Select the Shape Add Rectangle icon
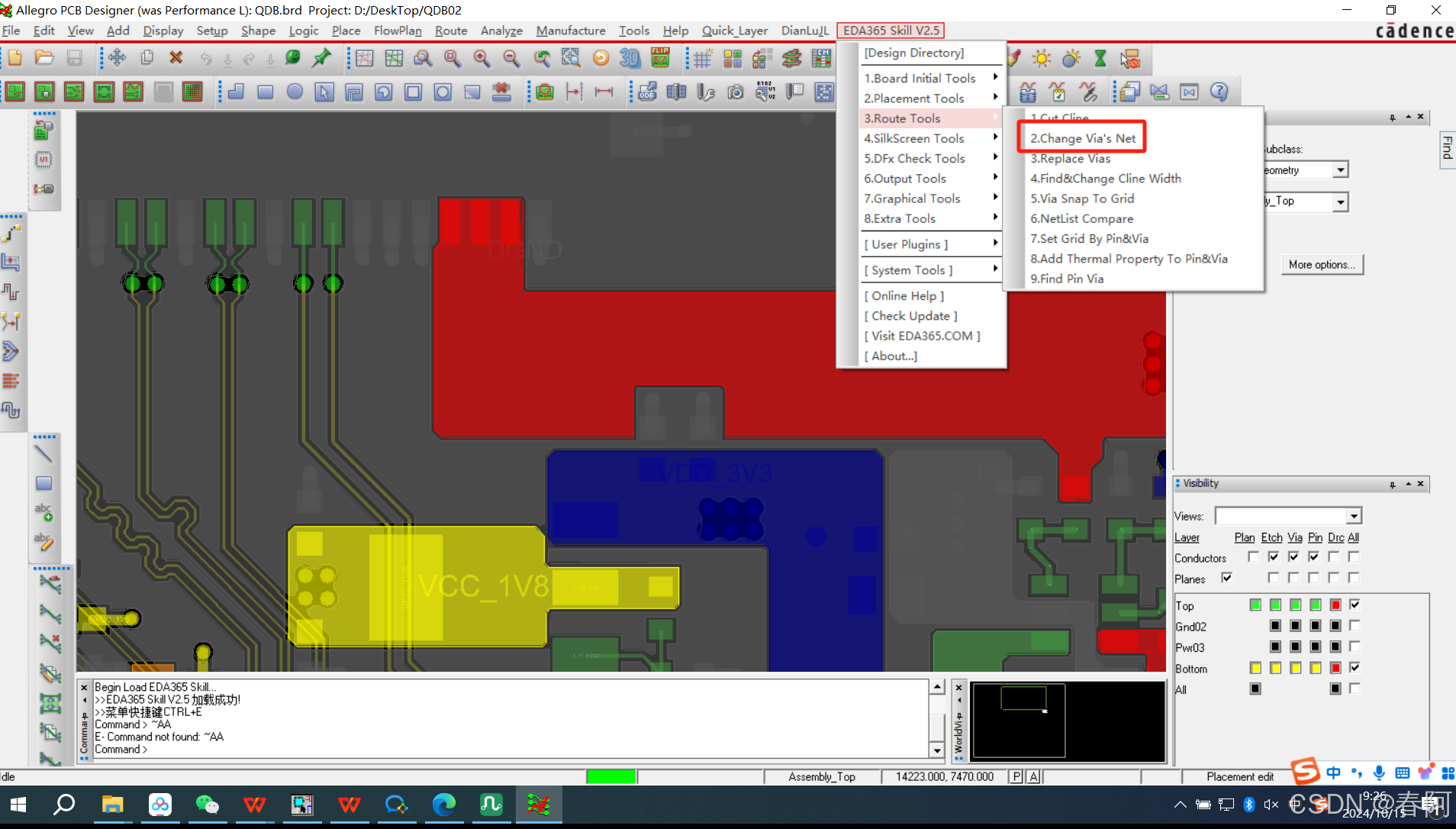1456x829 pixels. point(265,92)
